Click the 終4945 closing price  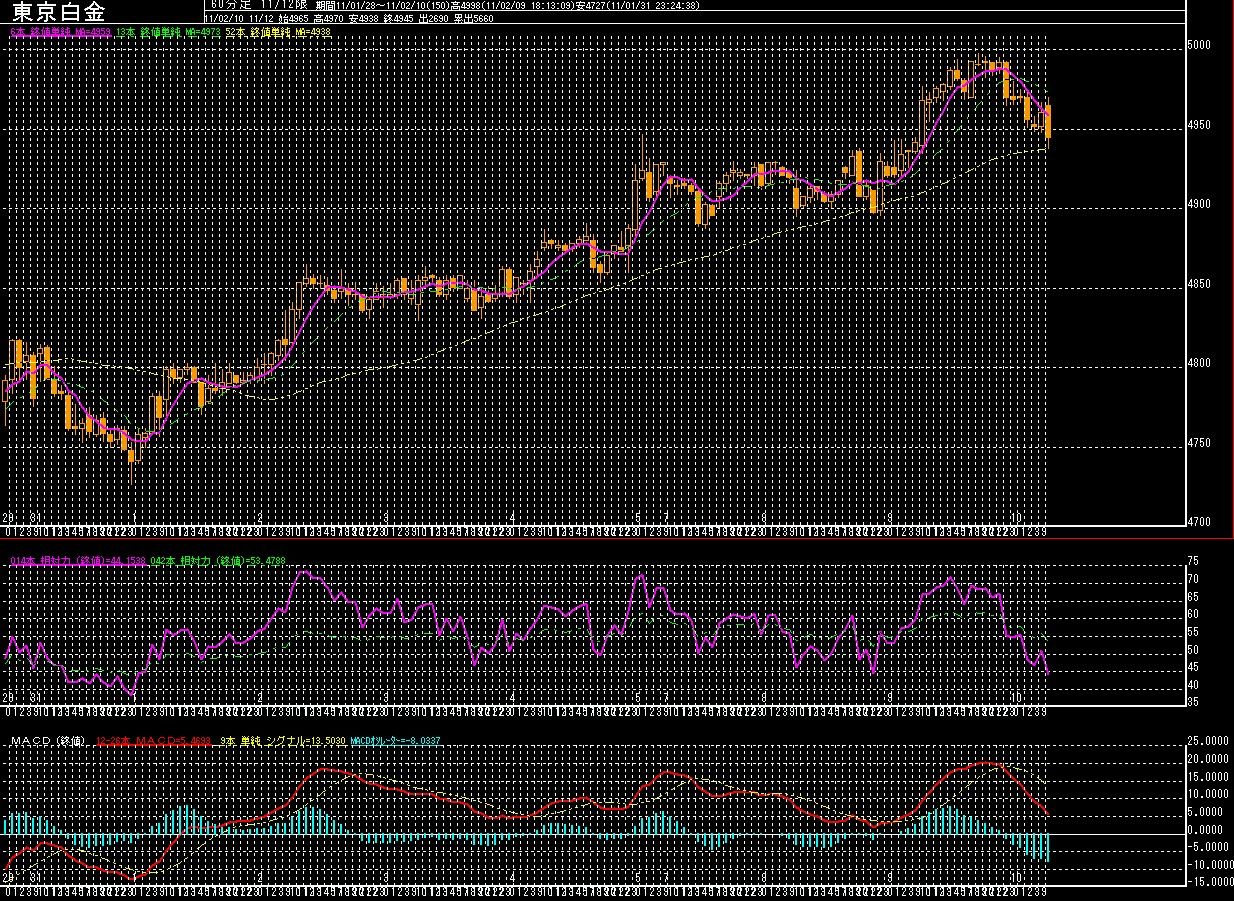click(399, 18)
